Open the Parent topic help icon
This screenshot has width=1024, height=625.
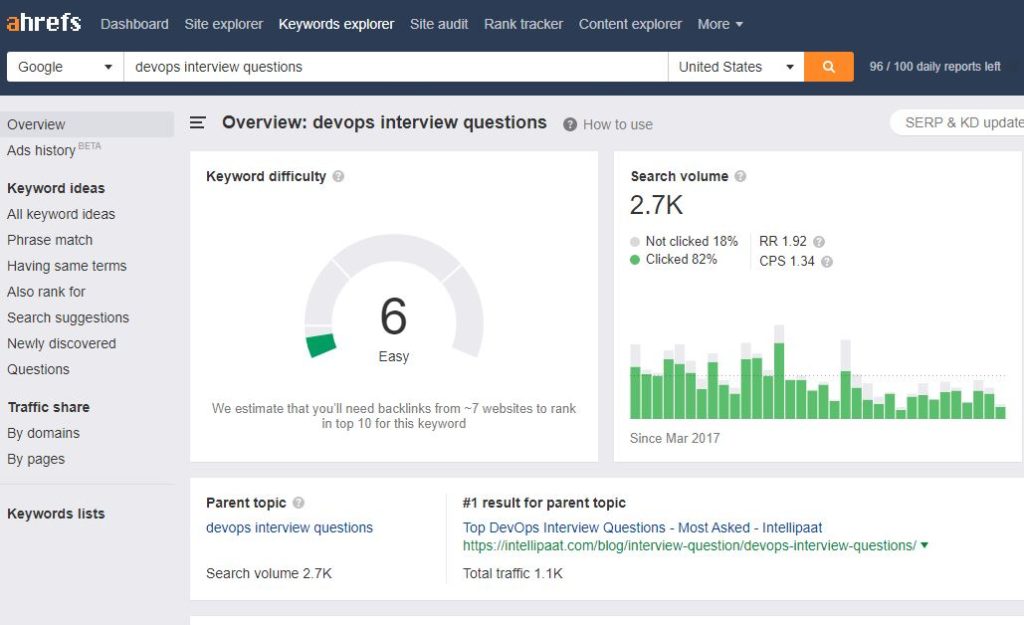point(298,503)
